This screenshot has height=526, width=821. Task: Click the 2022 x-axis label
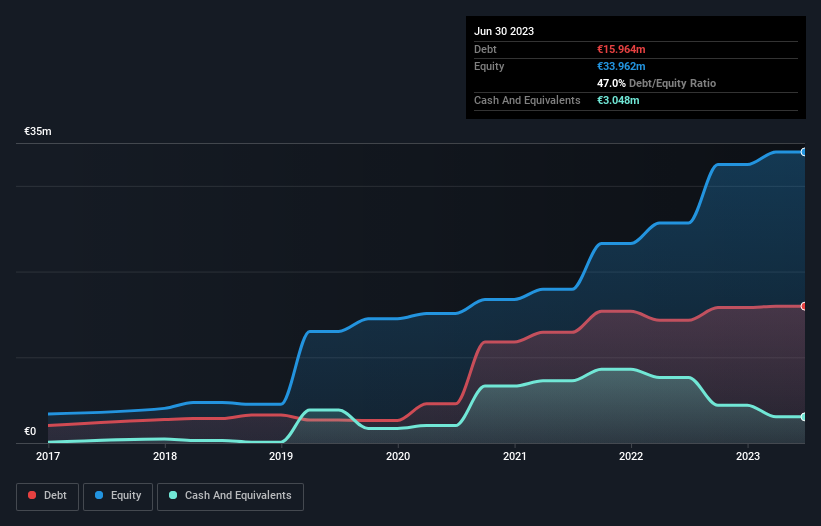point(631,456)
